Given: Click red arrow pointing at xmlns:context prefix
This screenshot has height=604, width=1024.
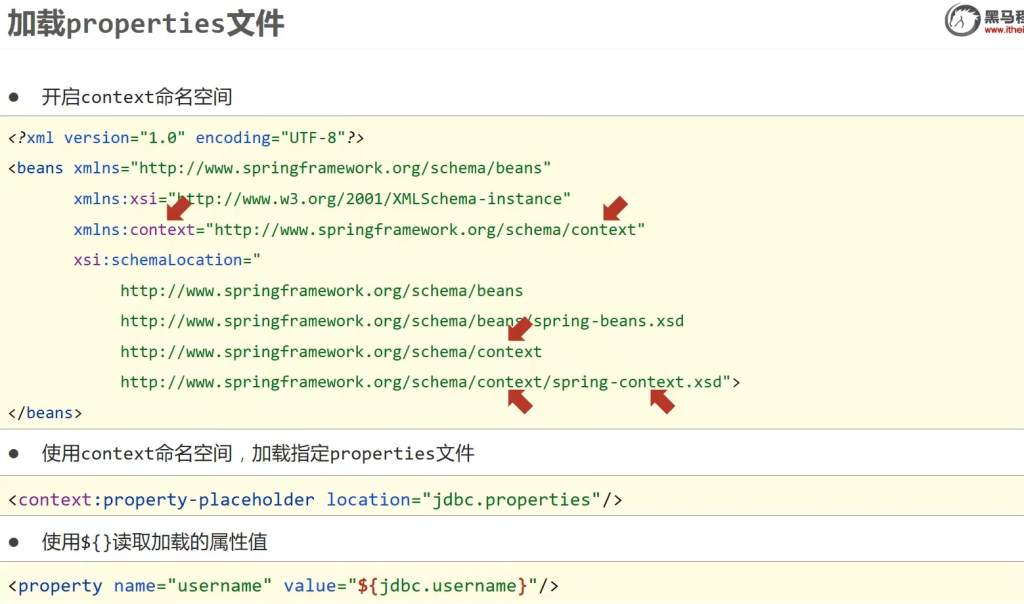Looking at the screenshot, I should [178, 208].
